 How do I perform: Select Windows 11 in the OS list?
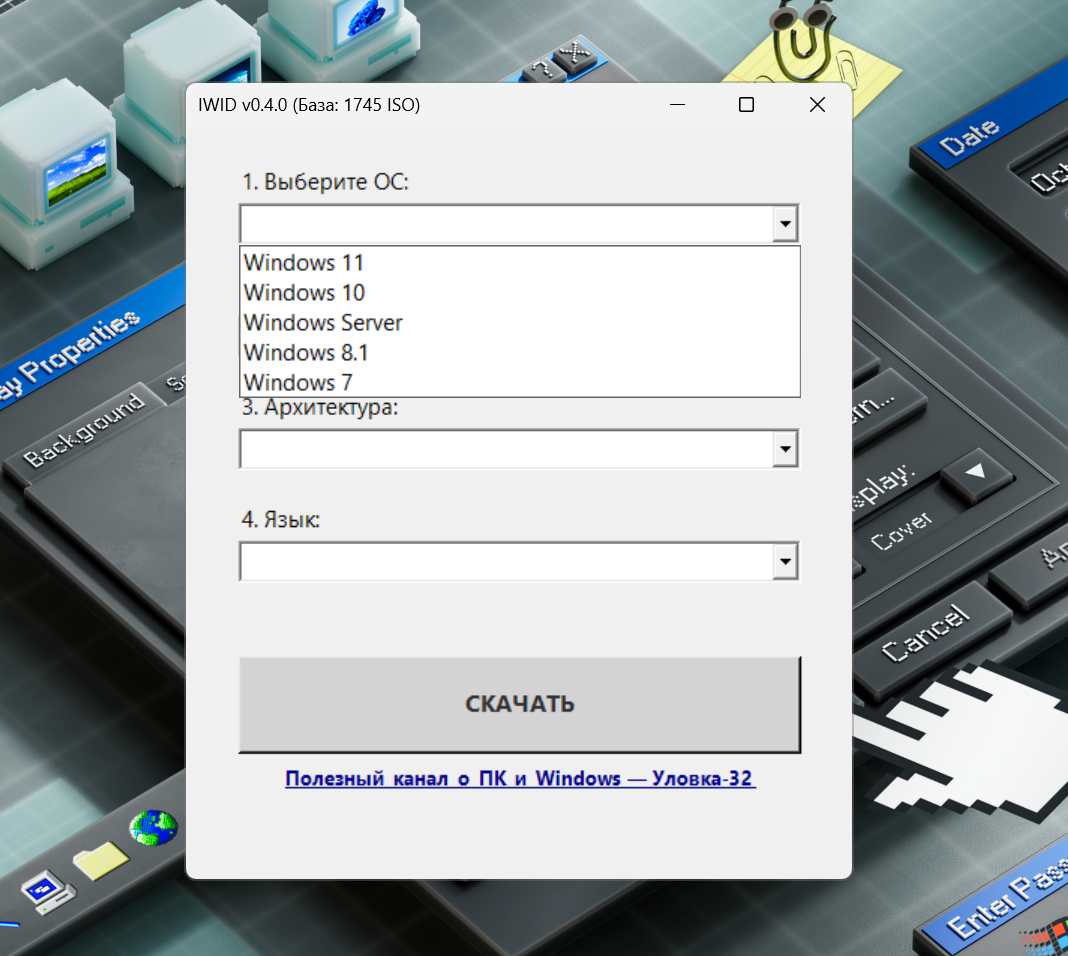point(305,263)
